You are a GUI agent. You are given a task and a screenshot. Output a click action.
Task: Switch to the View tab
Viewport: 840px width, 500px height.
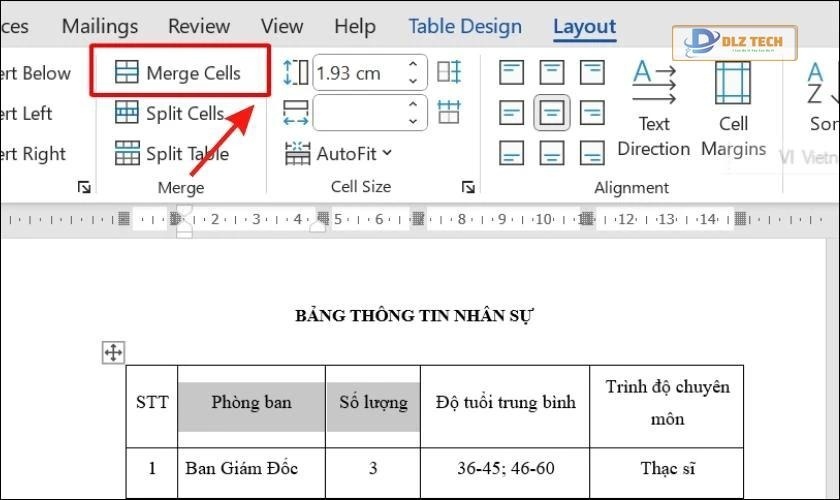pyautogui.click(x=282, y=26)
